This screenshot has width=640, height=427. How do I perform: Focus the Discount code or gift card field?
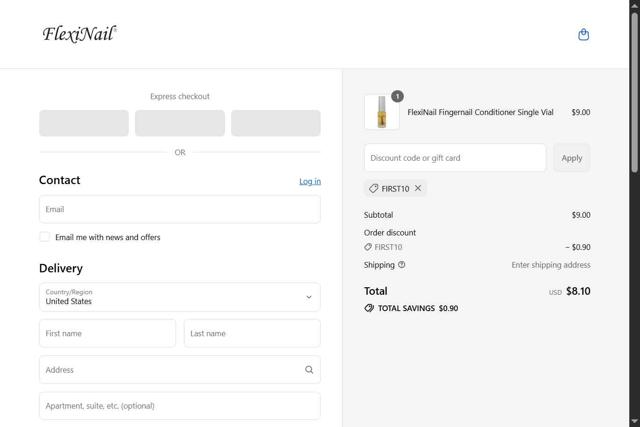pyautogui.click(x=455, y=158)
